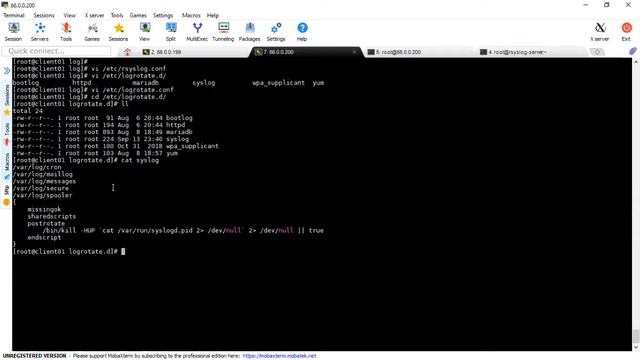The image size is (640, 360).
Task: Open the Session toolbar button
Action: pos(13,32)
